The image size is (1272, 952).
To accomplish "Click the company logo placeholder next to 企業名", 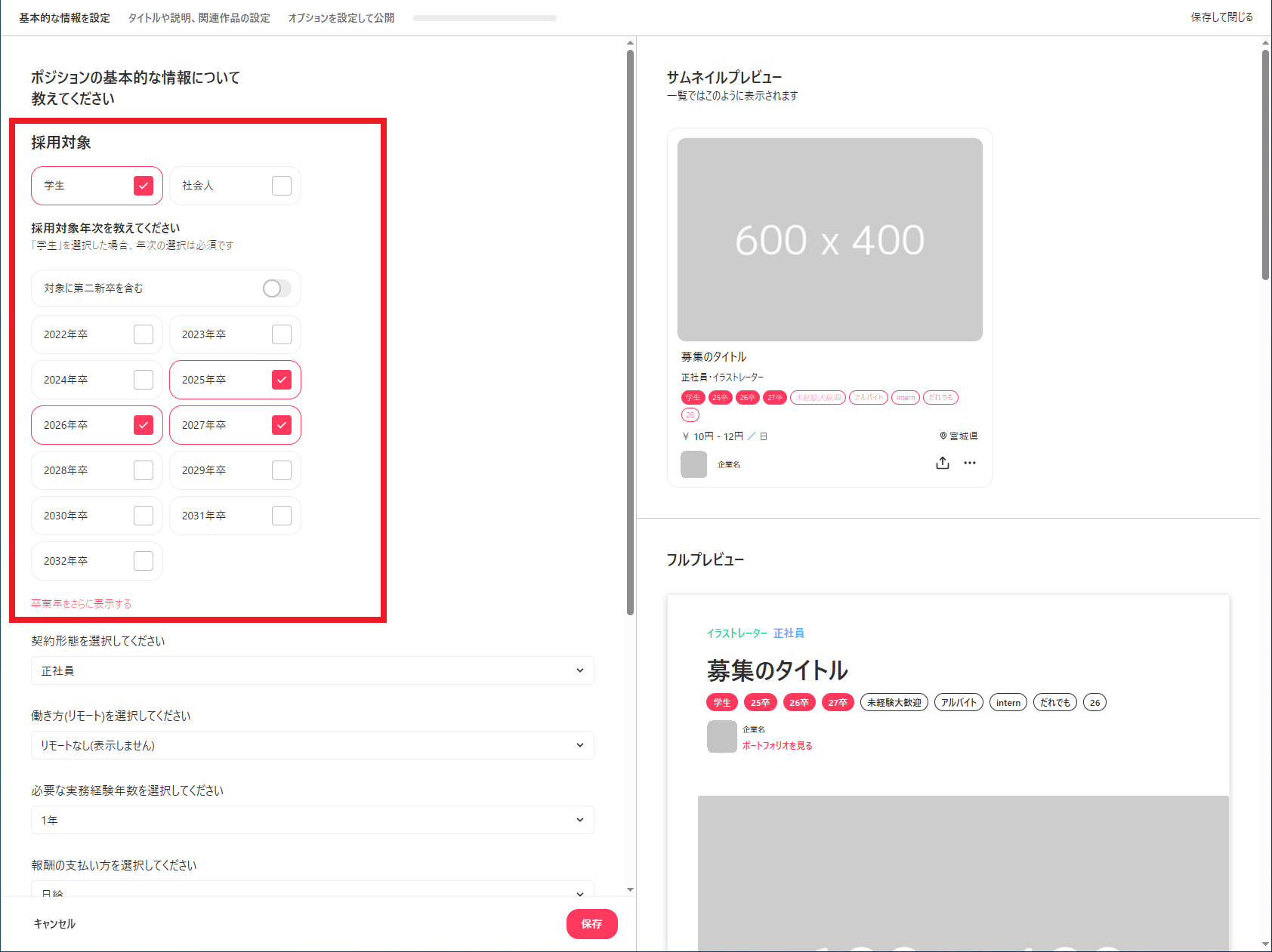I will tap(693, 464).
